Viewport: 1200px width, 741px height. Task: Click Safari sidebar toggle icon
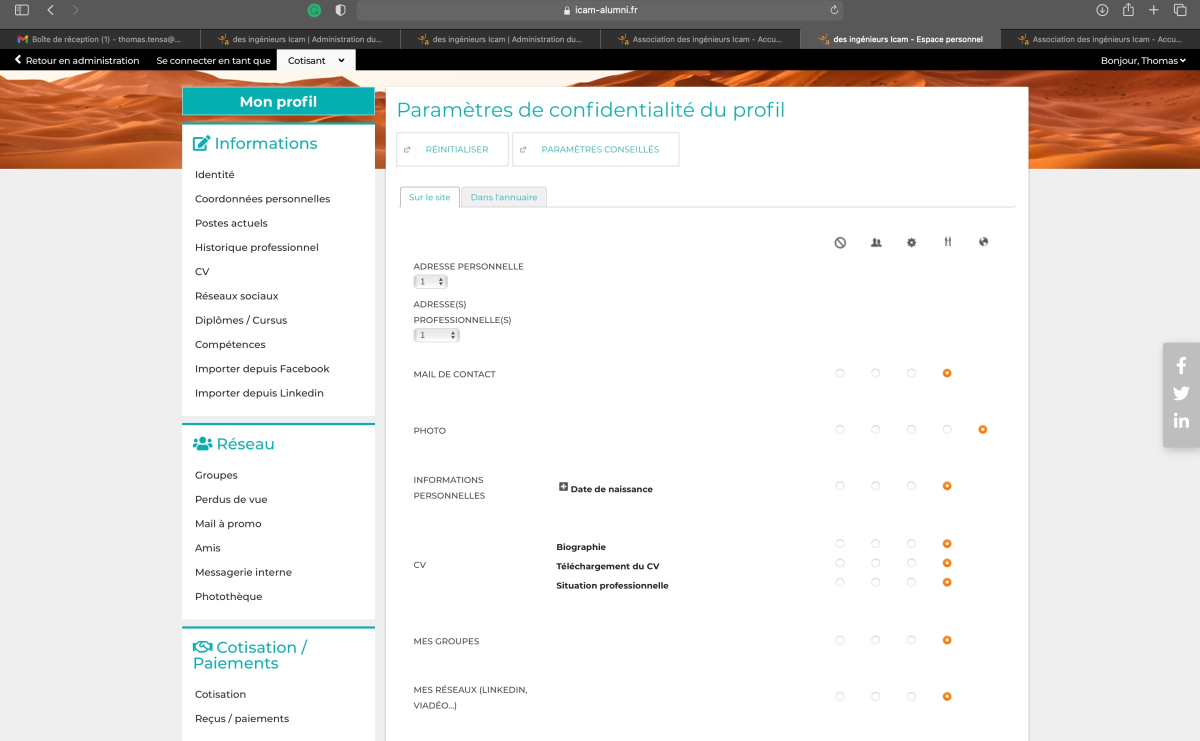click(22, 10)
